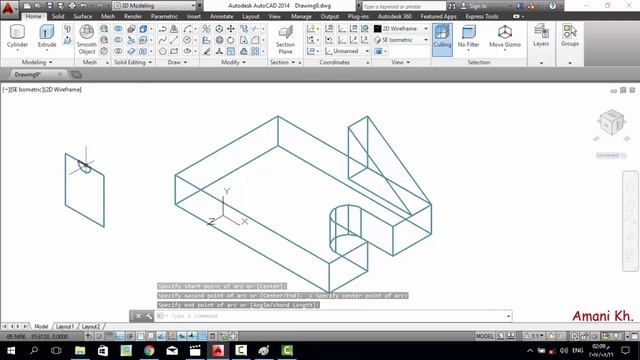The height and width of the screenshot is (360, 640).
Task: Switch to the Annotate ribbon tab
Action: tap(221, 16)
